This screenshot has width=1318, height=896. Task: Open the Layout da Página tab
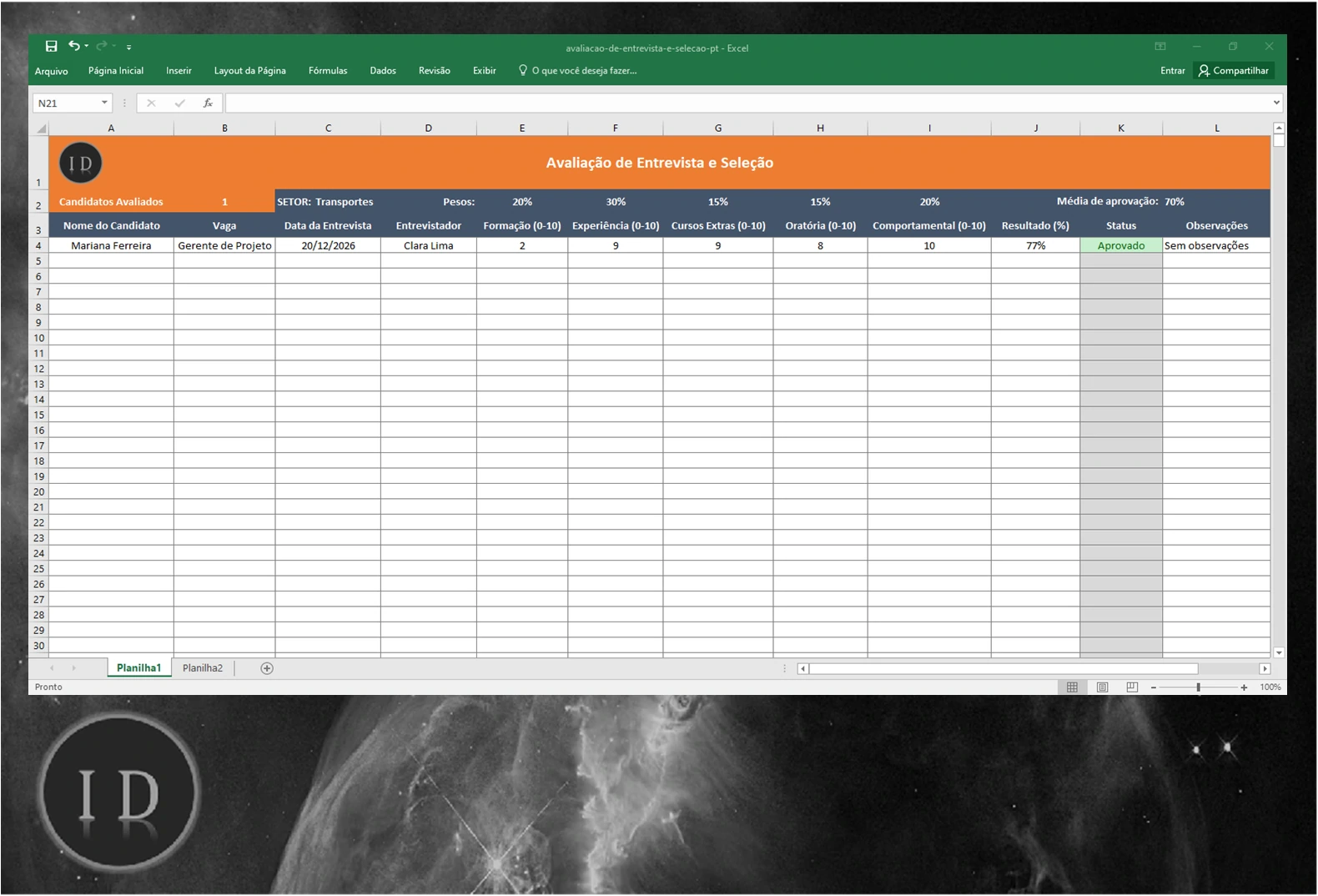coord(250,71)
